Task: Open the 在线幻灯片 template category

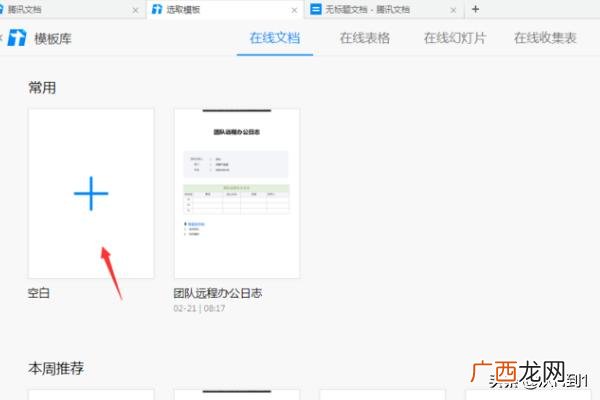Action: coord(455,38)
